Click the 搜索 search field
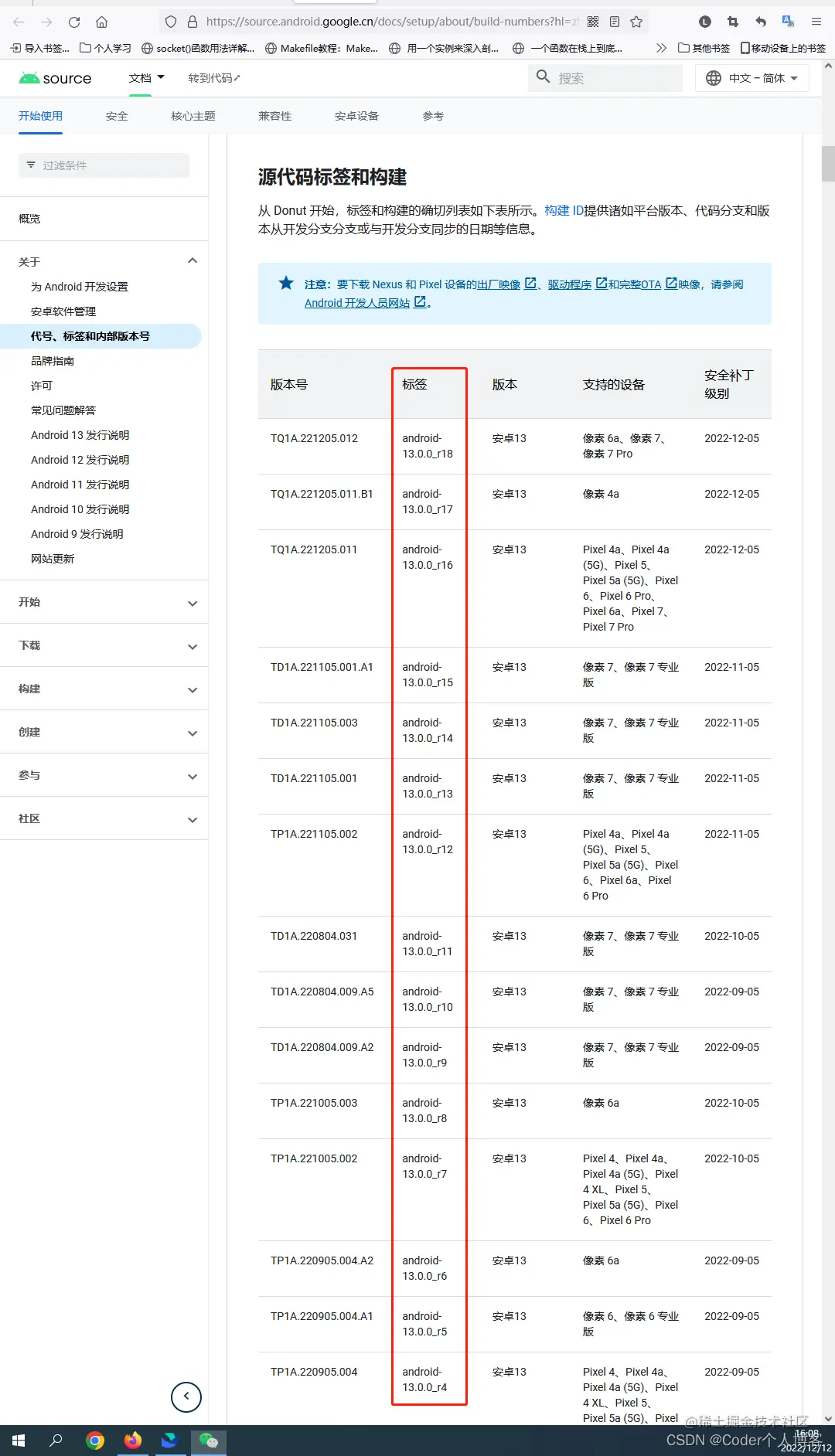This screenshot has width=835, height=1456. 605,78
